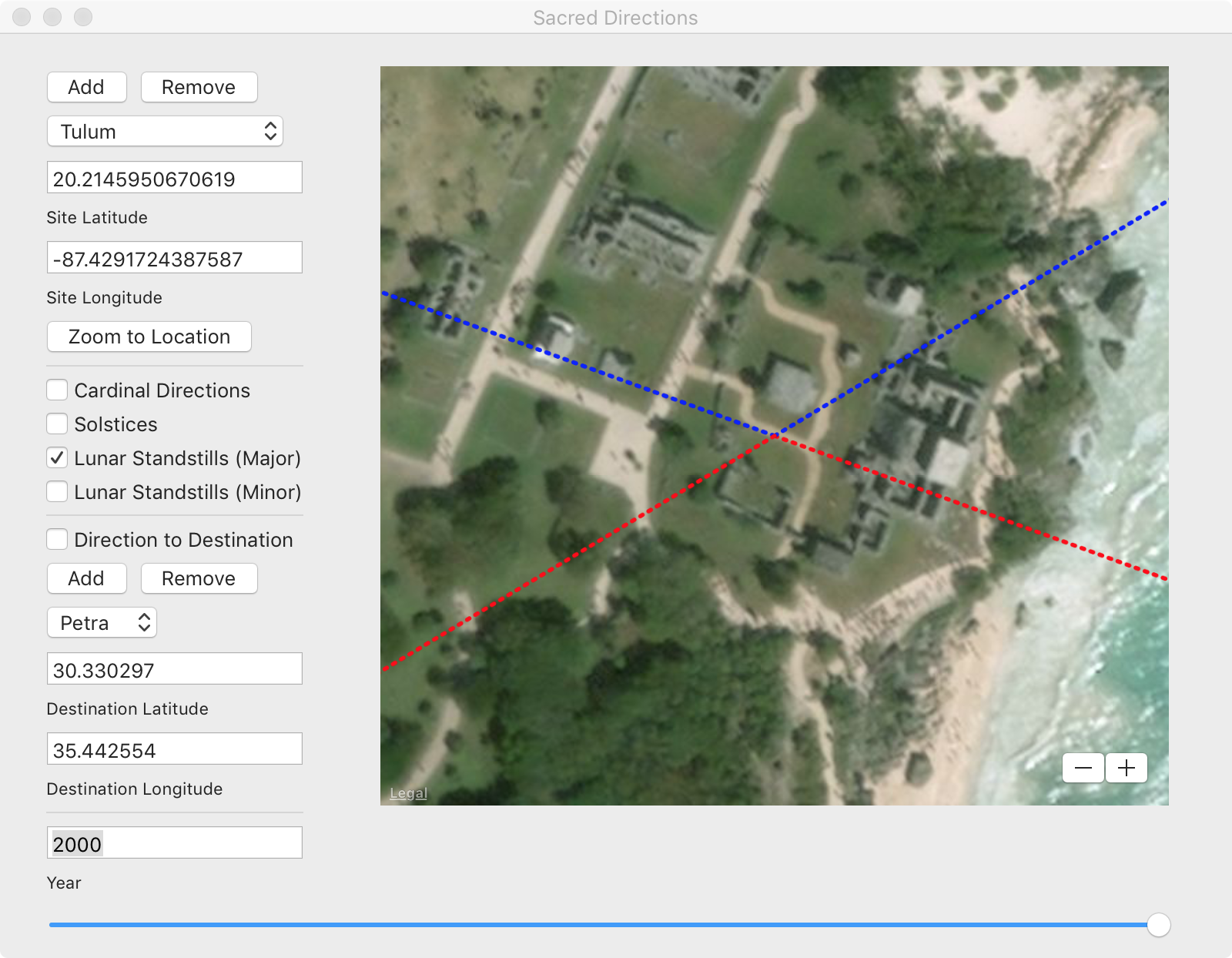Uncheck Lunar Standstills (Major)
This screenshot has width=1232, height=958.
pyautogui.click(x=57, y=458)
